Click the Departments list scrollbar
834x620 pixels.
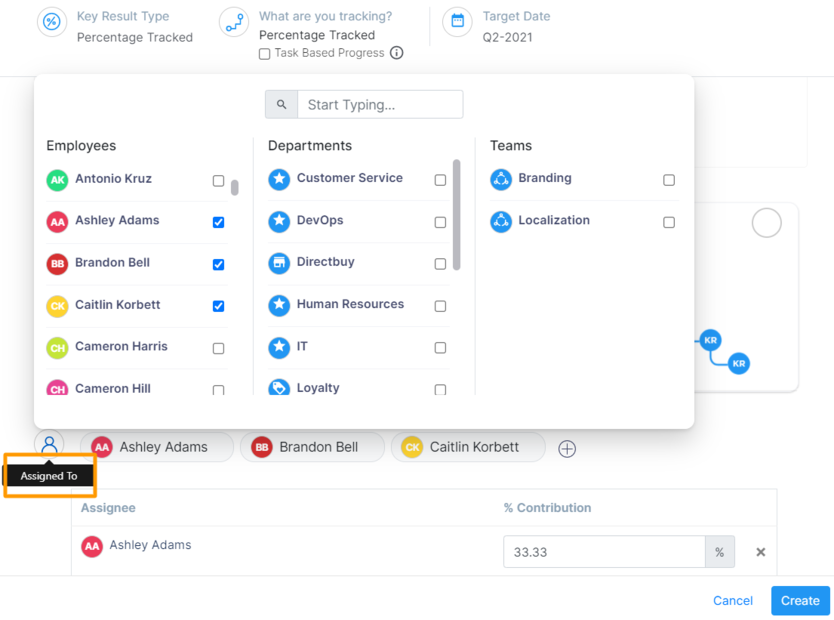(457, 214)
